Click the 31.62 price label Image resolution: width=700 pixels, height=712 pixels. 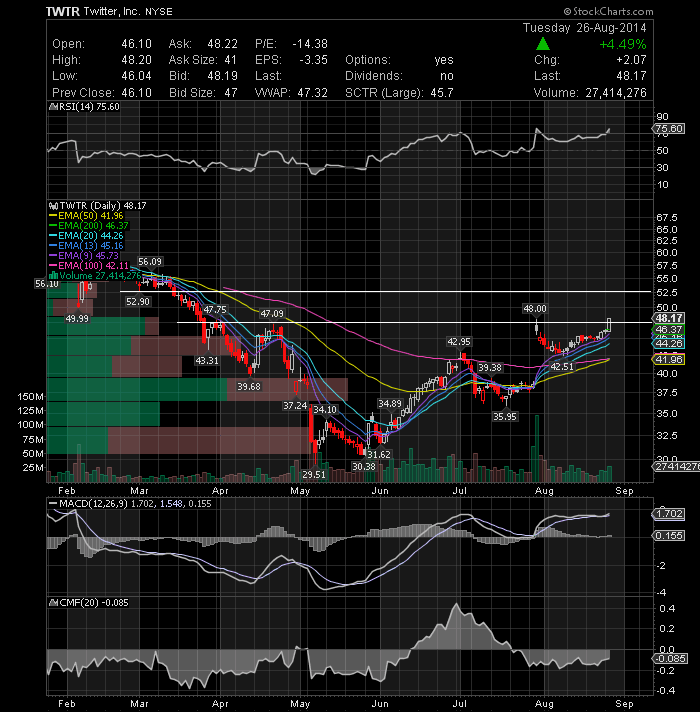(x=379, y=455)
